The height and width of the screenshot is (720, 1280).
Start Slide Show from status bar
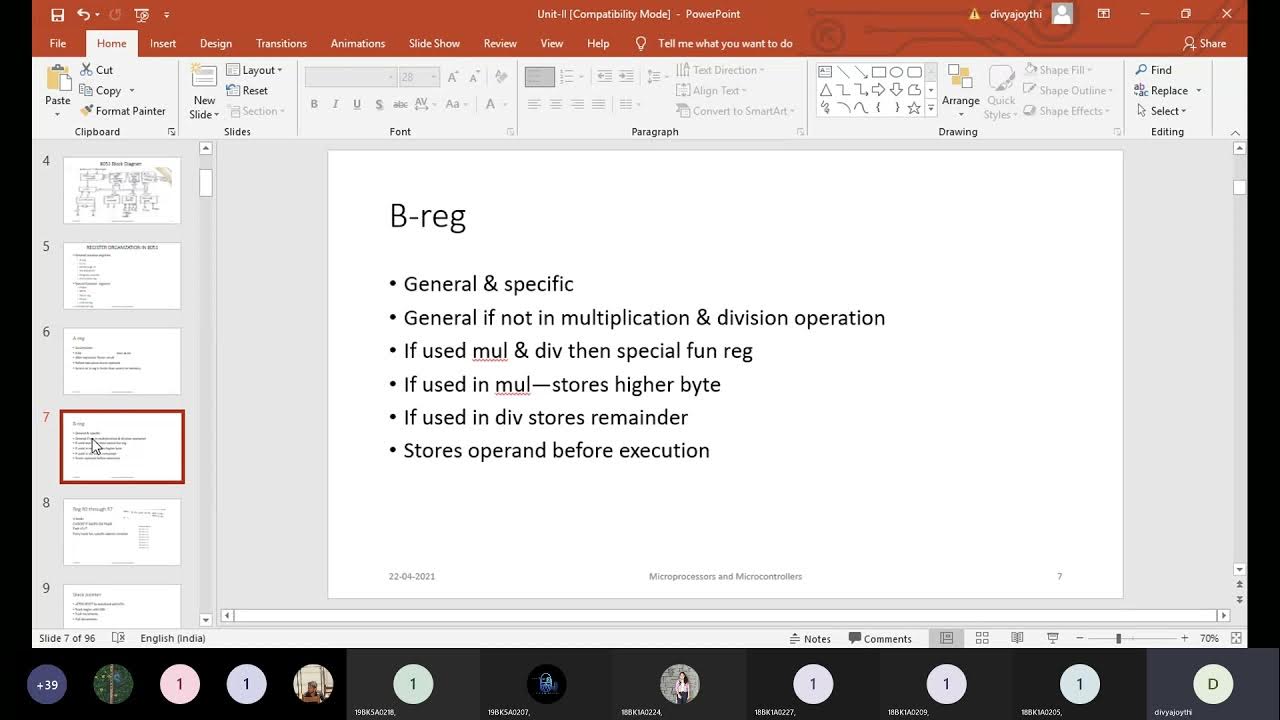click(1053, 638)
